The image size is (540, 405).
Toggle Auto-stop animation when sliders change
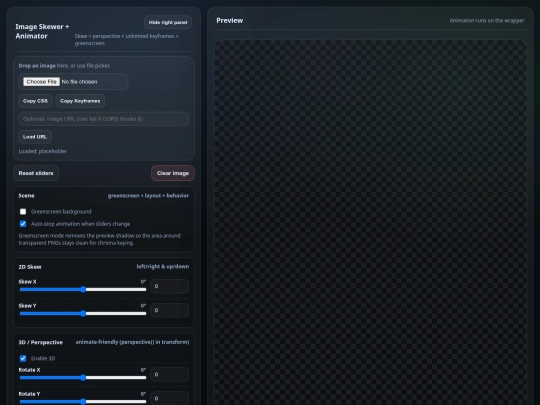click(23, 224)
